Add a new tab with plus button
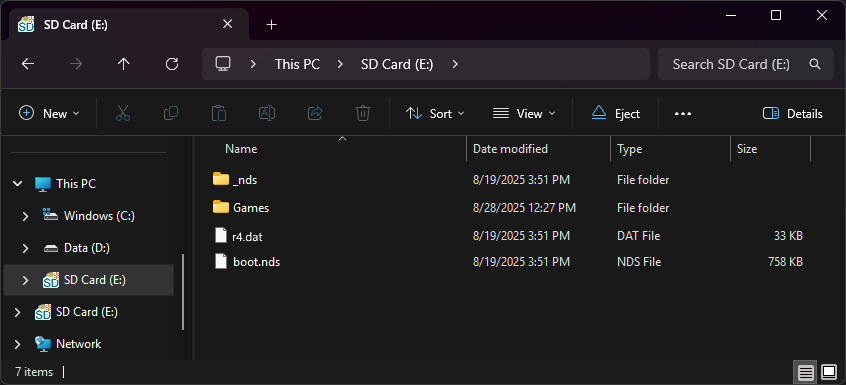The width and height of the screenshot is (846, 385). pos(271,25)
